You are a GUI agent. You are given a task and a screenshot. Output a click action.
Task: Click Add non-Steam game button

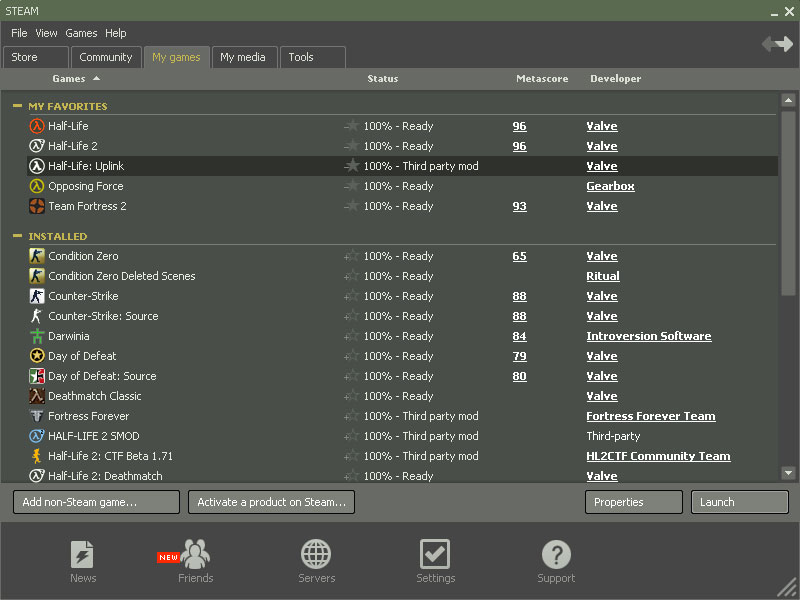(96, 502)
